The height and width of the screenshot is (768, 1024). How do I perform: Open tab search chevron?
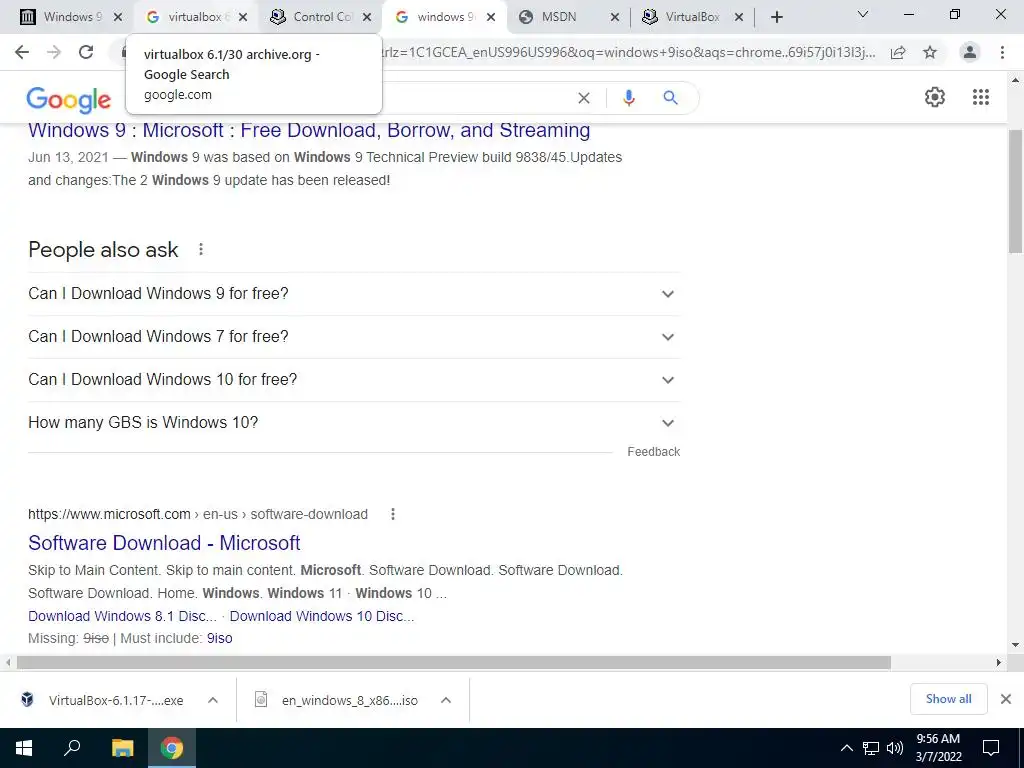pyautogui.click(x=863, y=14)
